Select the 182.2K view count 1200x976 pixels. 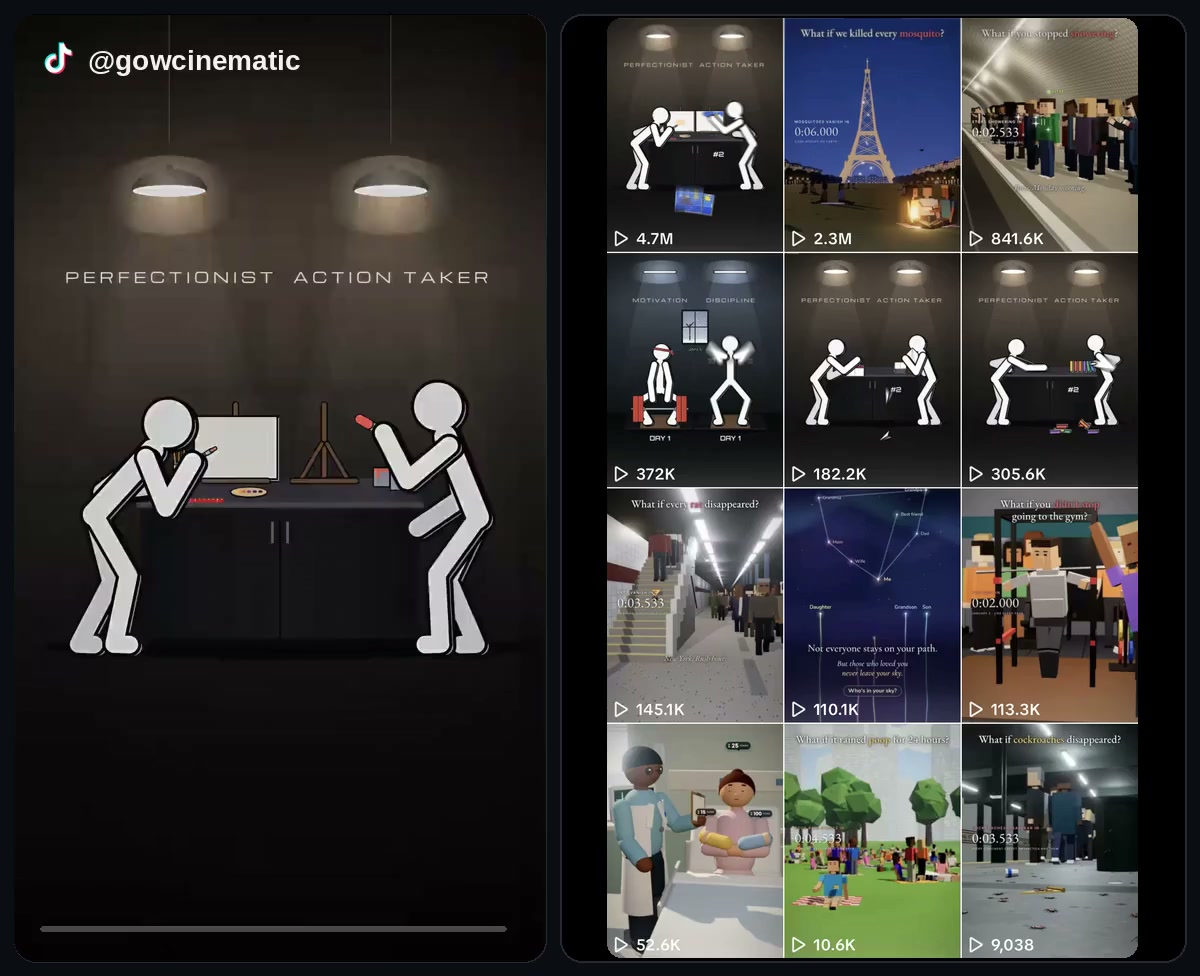click(x=840, y=474)
